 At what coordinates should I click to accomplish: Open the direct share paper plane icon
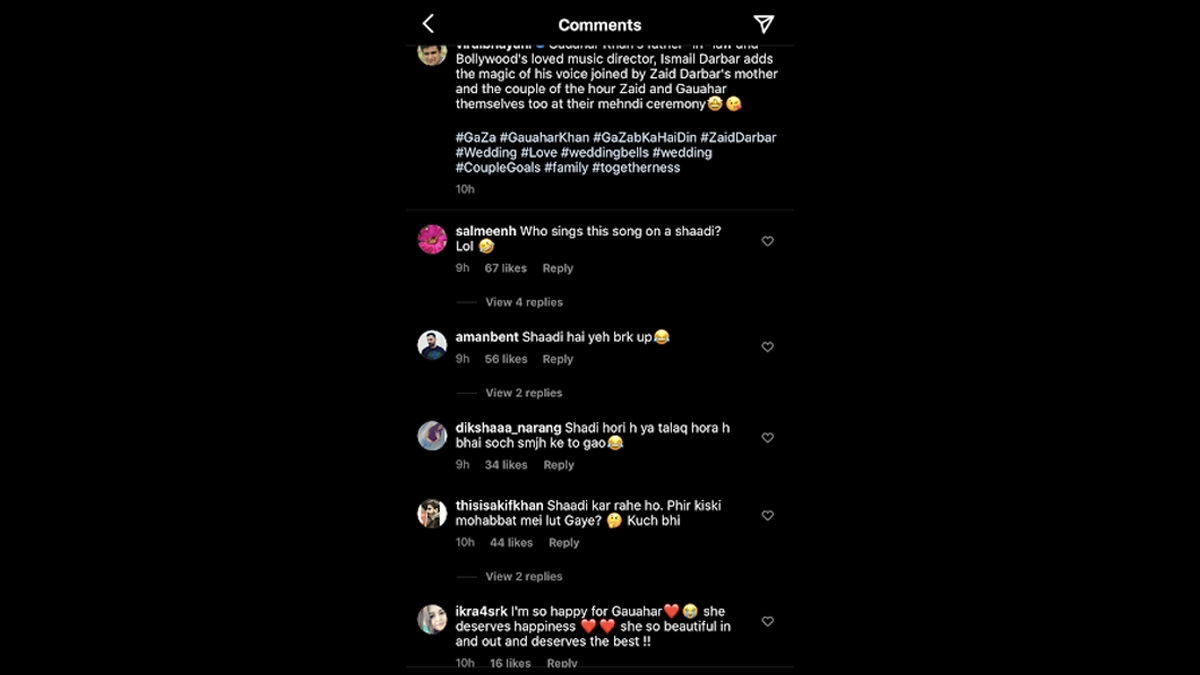click(764, 24)
